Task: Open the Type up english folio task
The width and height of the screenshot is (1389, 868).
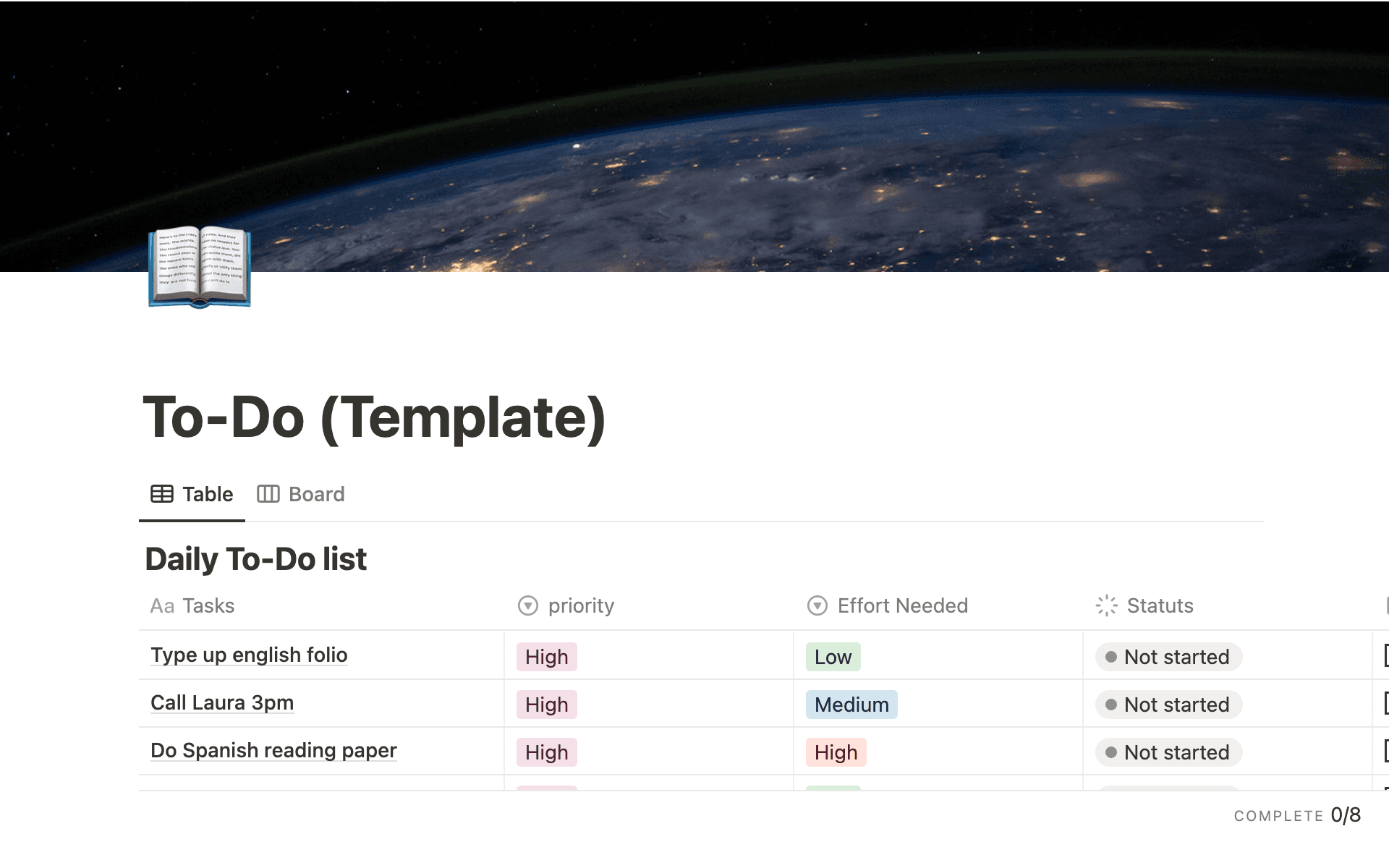Action: click(x=249, y=655)
